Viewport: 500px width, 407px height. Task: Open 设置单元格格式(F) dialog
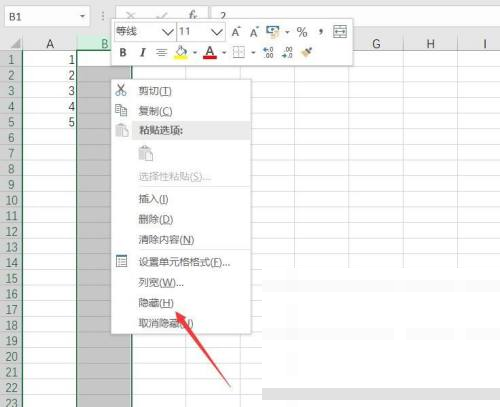184,262
